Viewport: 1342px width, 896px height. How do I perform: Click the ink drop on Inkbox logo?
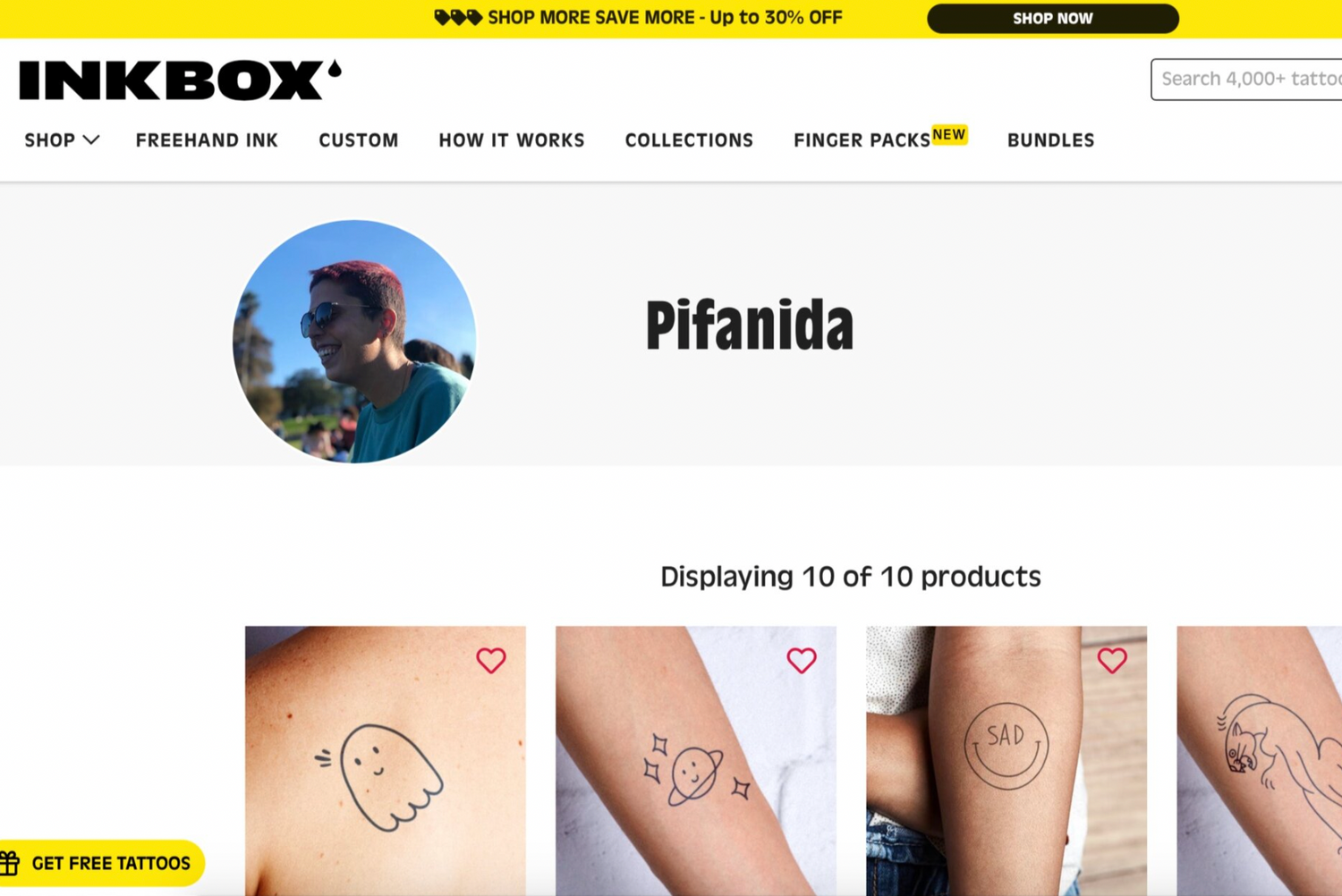tap(335, 69)
